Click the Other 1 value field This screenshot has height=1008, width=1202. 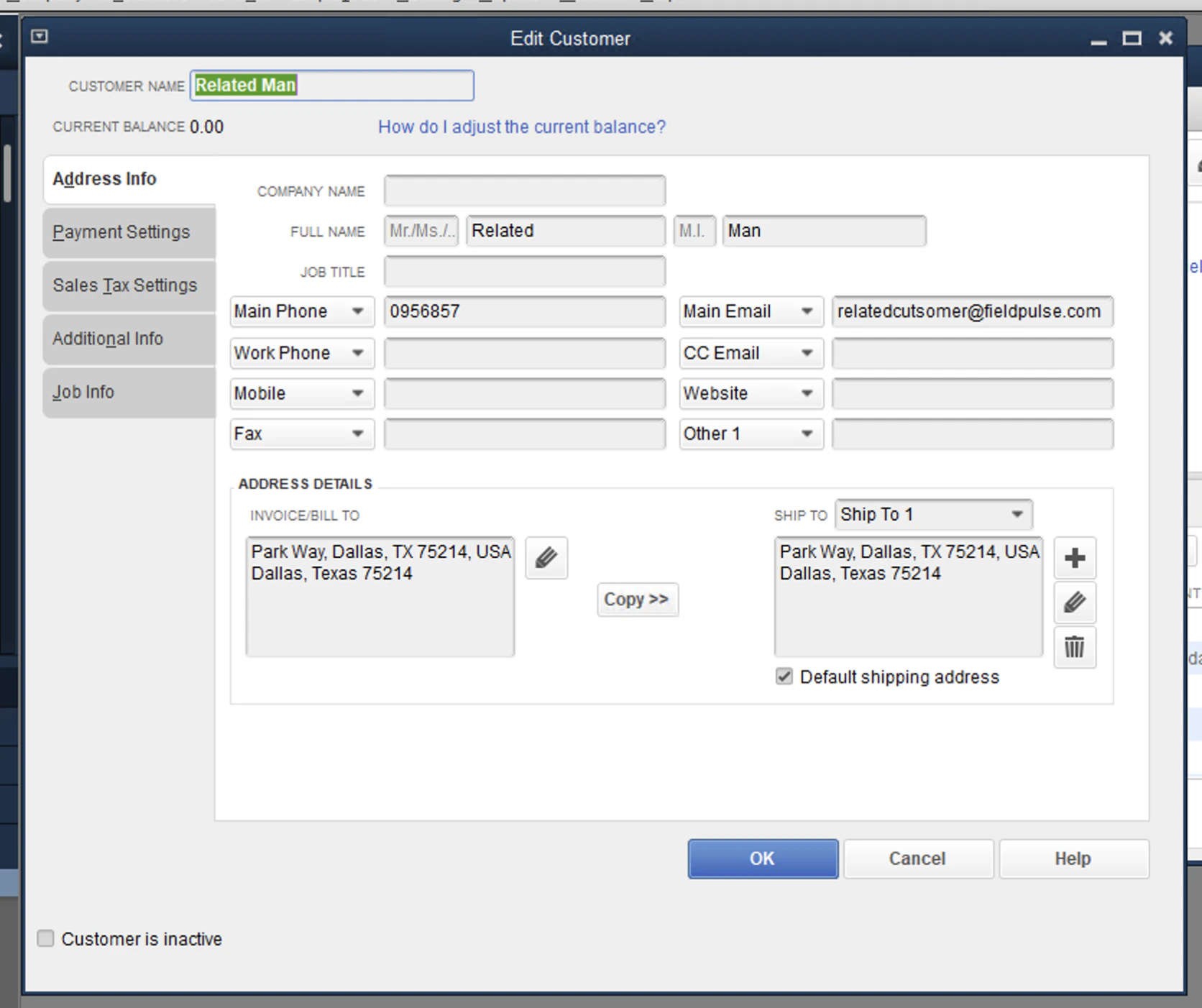(x=973, y=434)
